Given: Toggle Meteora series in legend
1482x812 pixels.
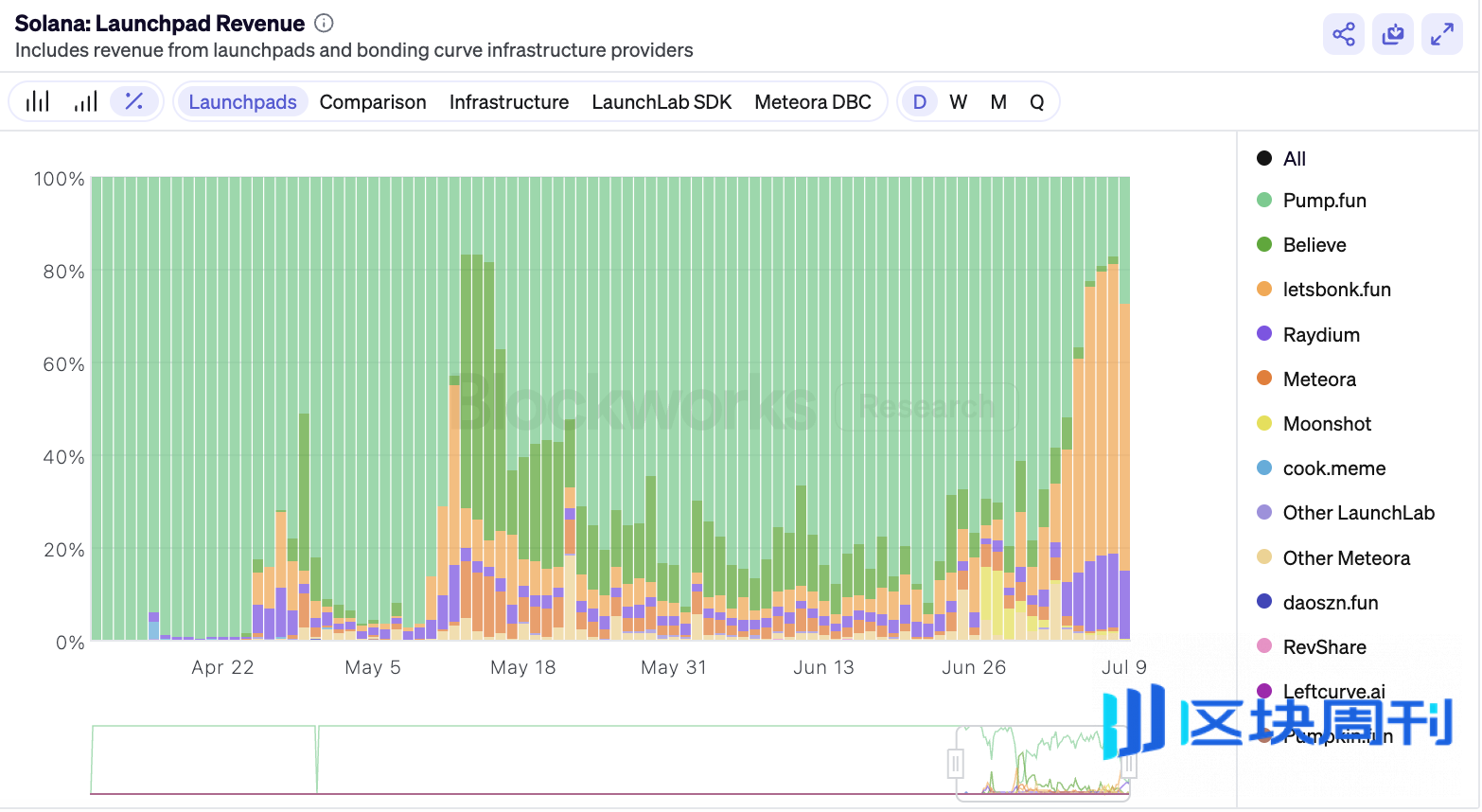Looking at the screenshot, I should (x=1306, y=379).
